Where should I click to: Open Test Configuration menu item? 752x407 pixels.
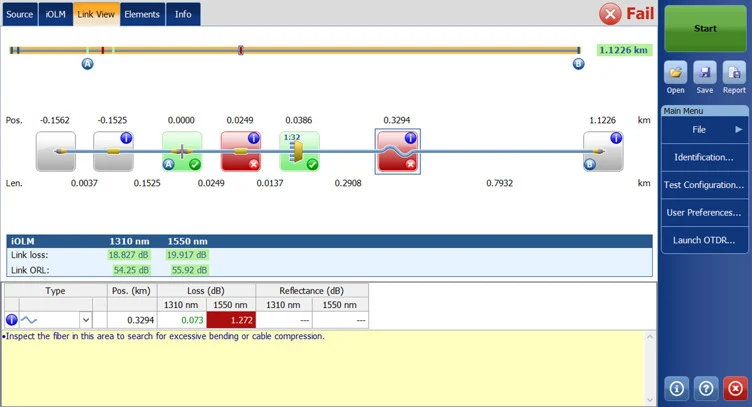(x=704, y=185)
